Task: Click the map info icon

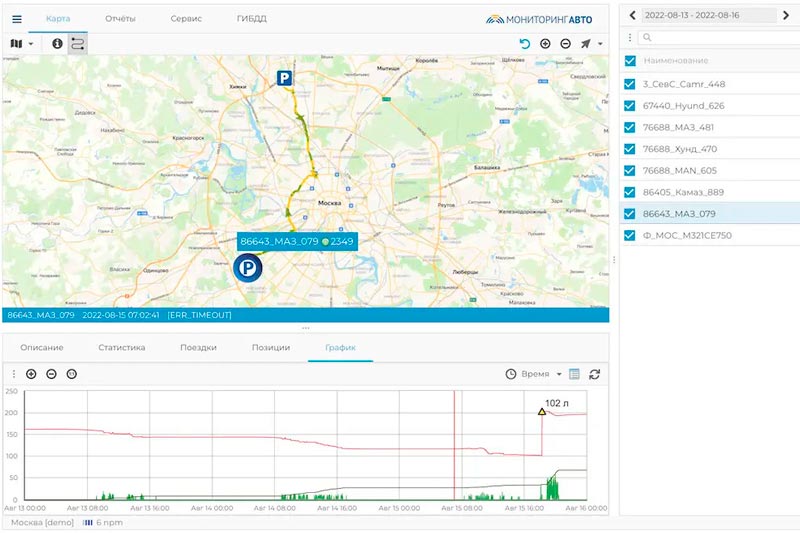Action: 57,44
